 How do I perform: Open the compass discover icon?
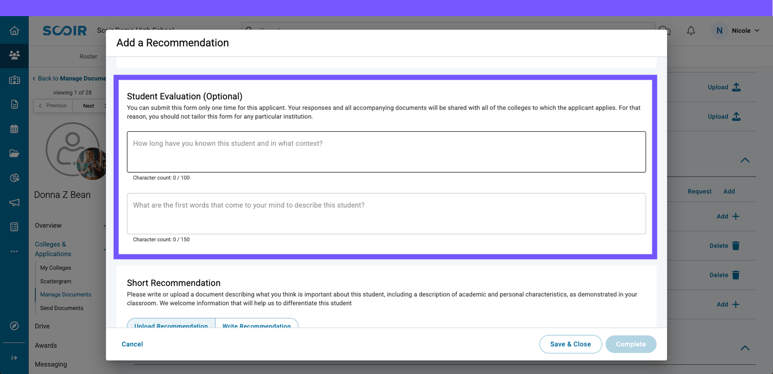(x=14, y=326)
